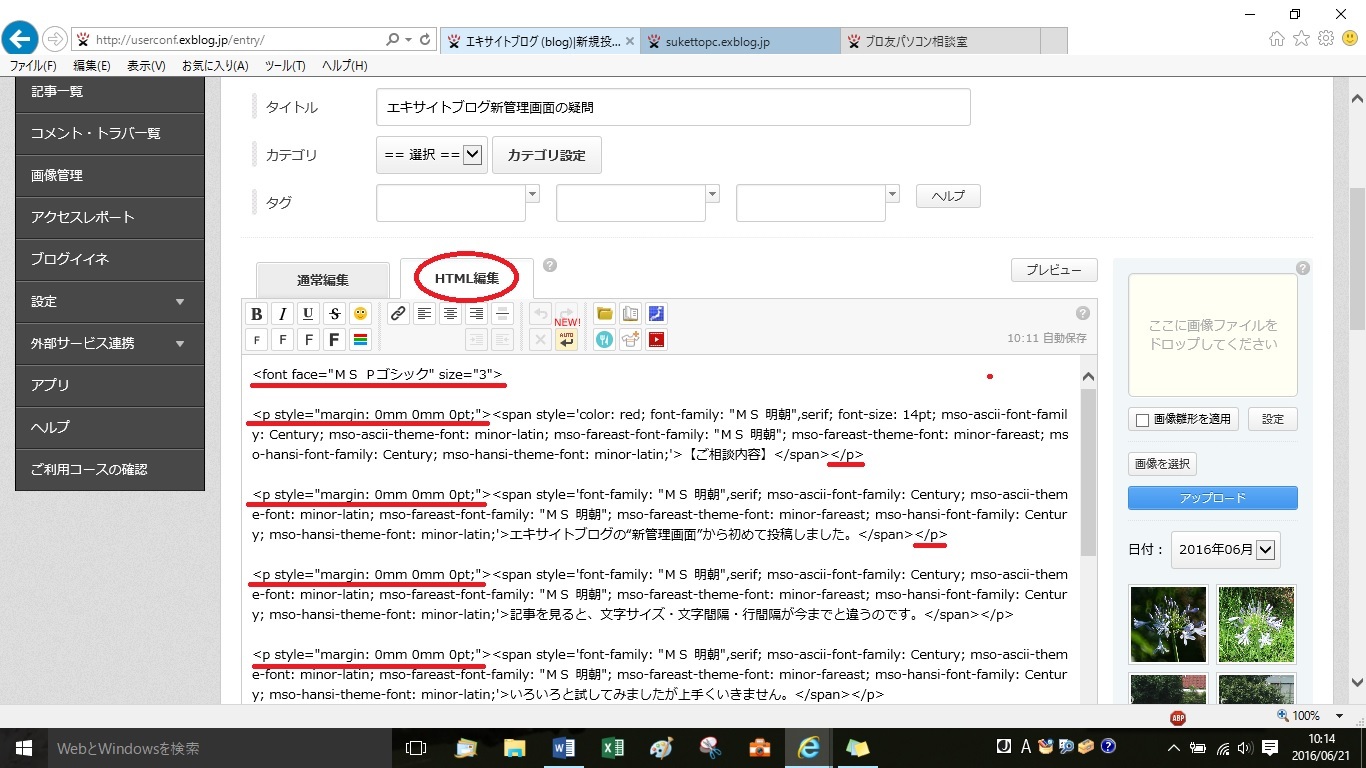Insert a map with the Japan map icon
The height and width of the screenshot is (768, 1366).
click(656, 314)
